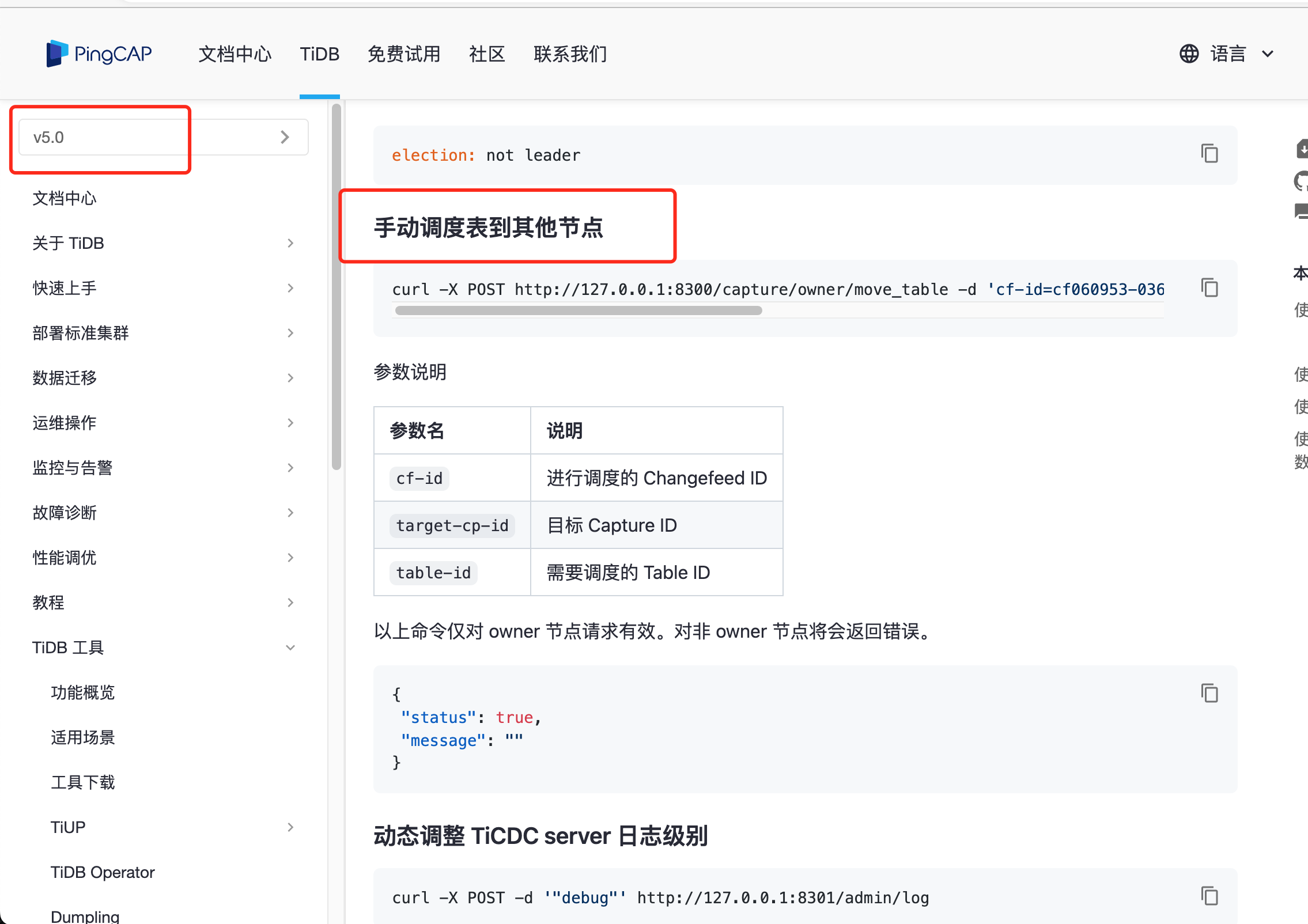Switch to the TiDB navigation tab
The height and width of the screenshot is (924, 1308).
click(319, 54)
